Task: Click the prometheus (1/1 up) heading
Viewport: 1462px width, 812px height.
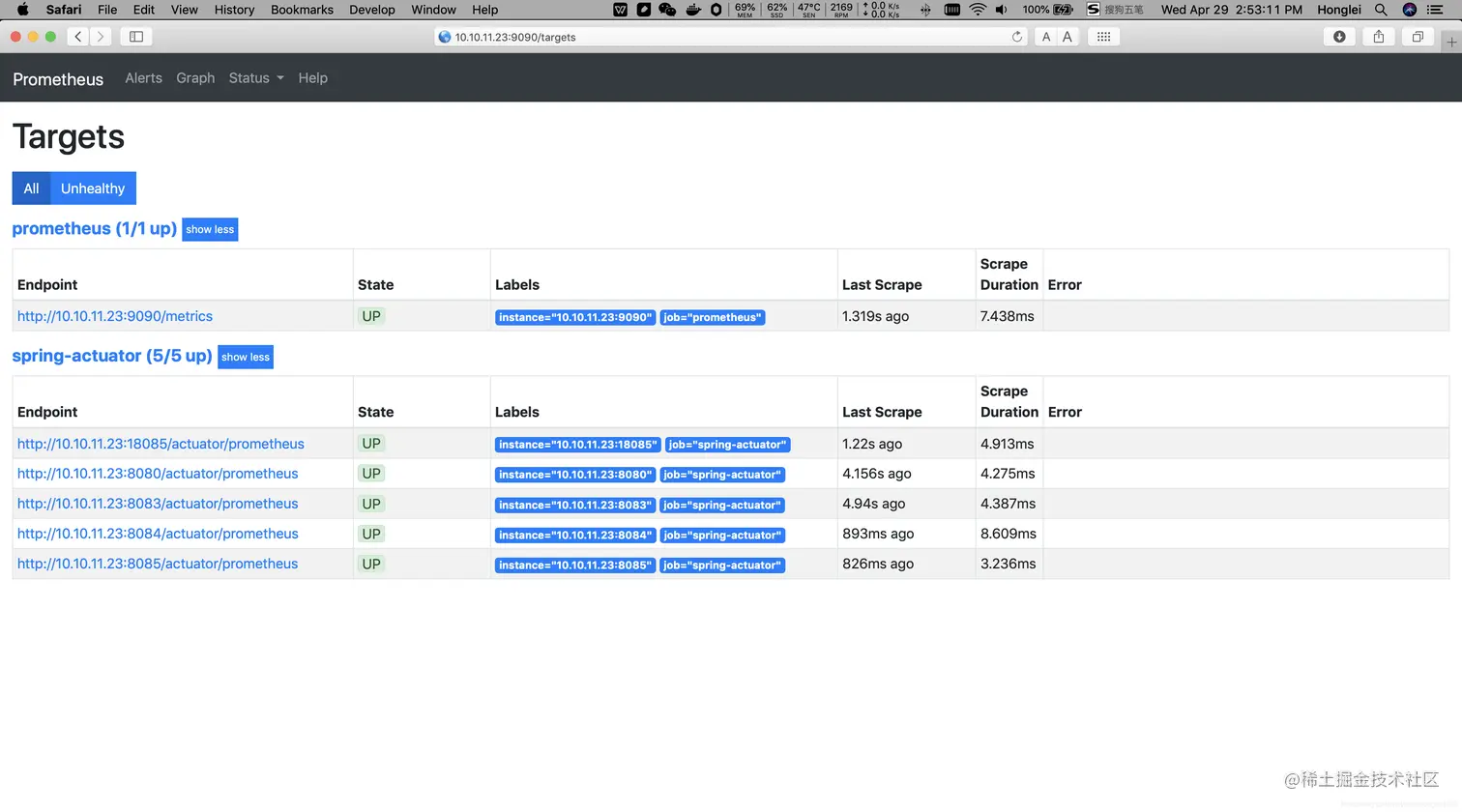Action: pos(95,229)
